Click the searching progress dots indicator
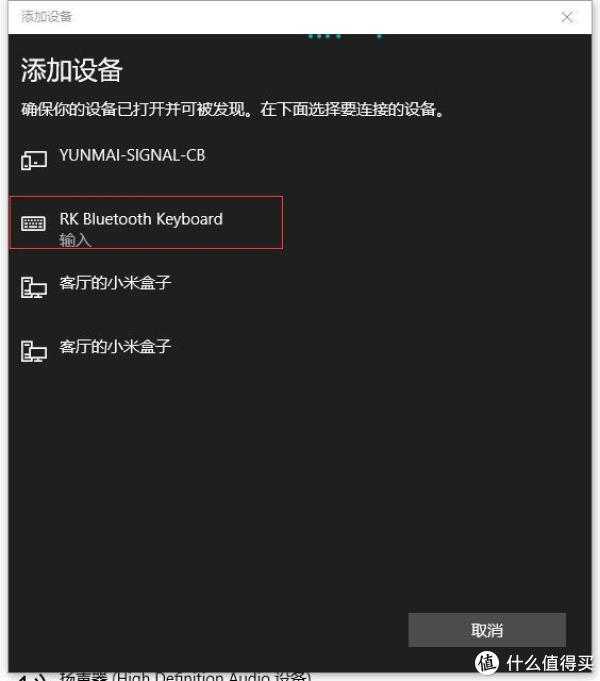 click(x=345, y=36)
